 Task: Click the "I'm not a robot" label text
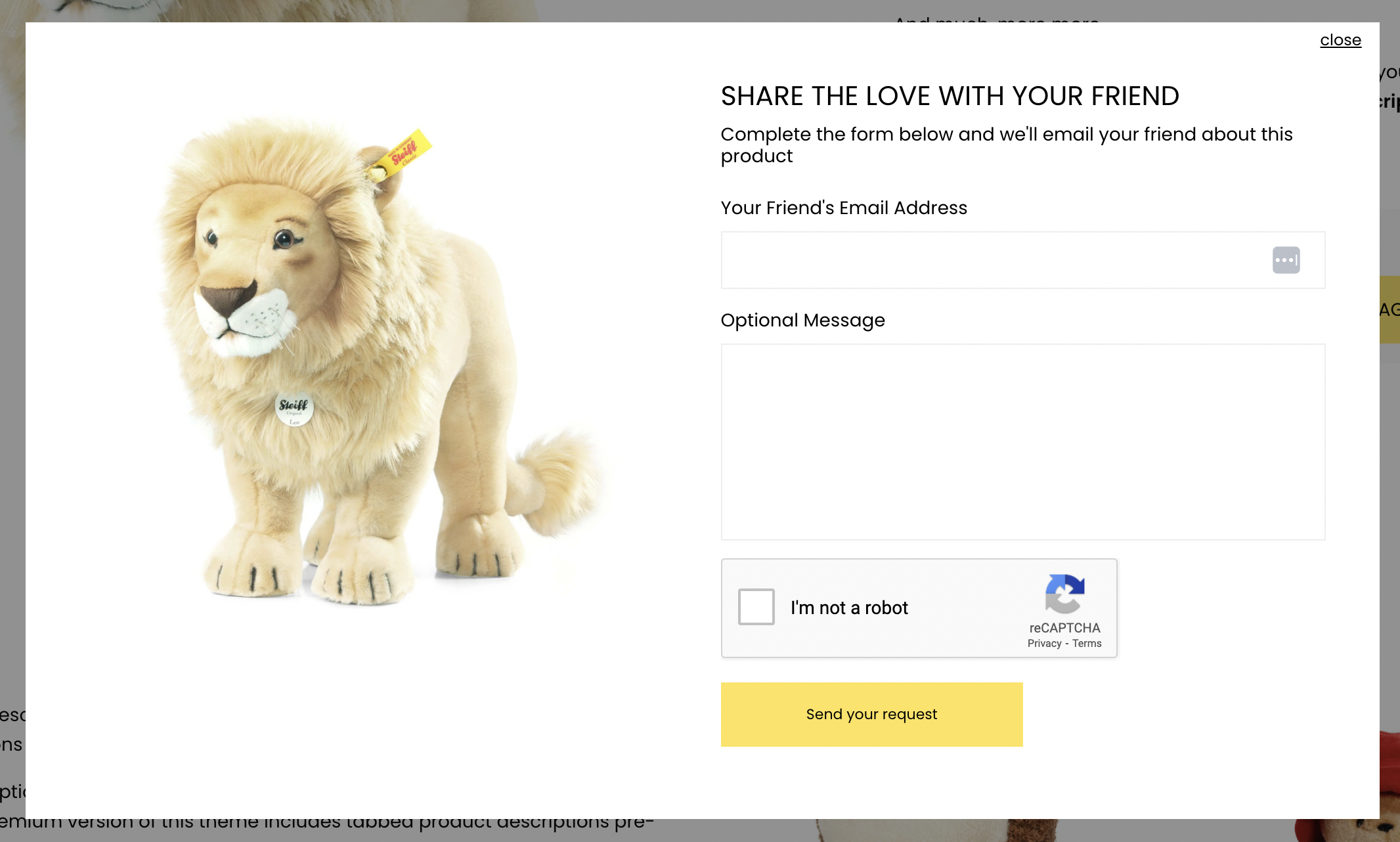click(x=849, y=608)
